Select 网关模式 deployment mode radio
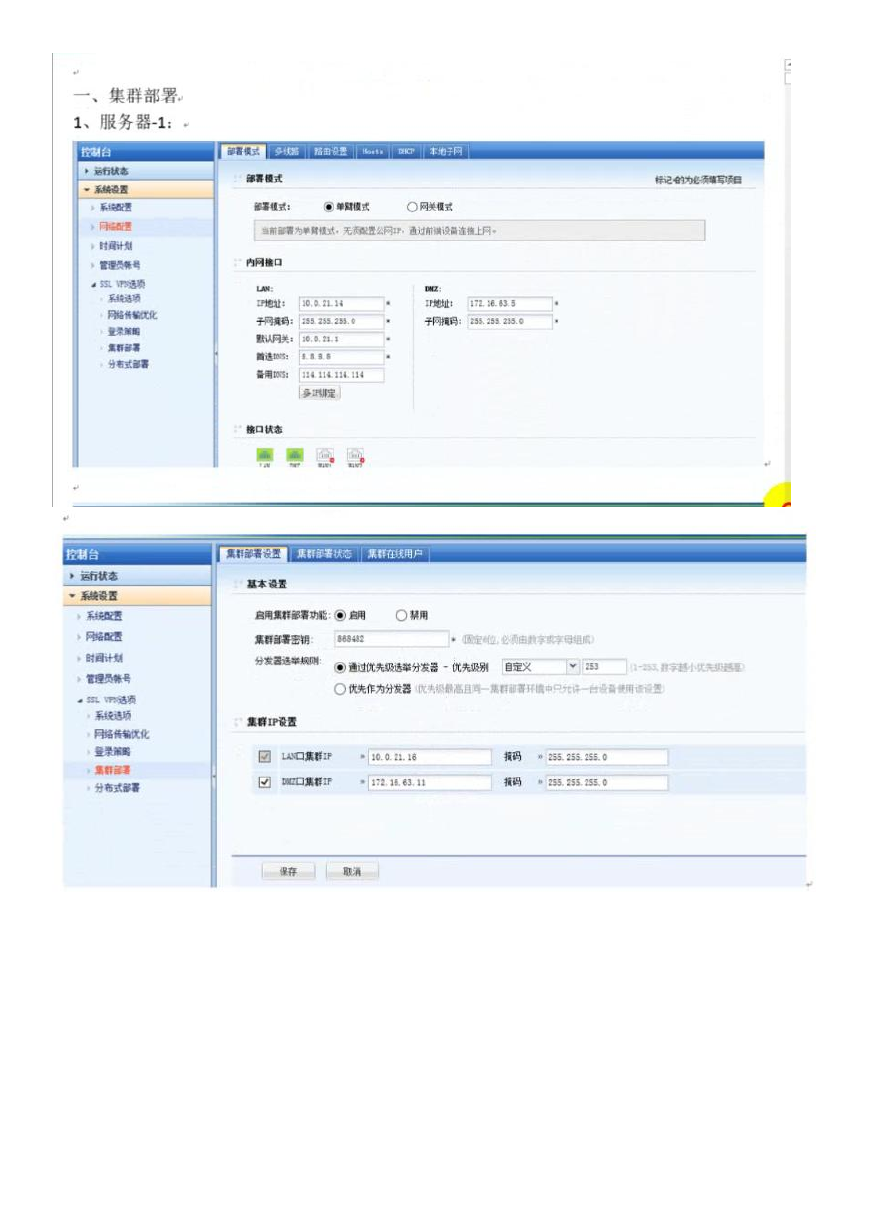 [411, 206]
